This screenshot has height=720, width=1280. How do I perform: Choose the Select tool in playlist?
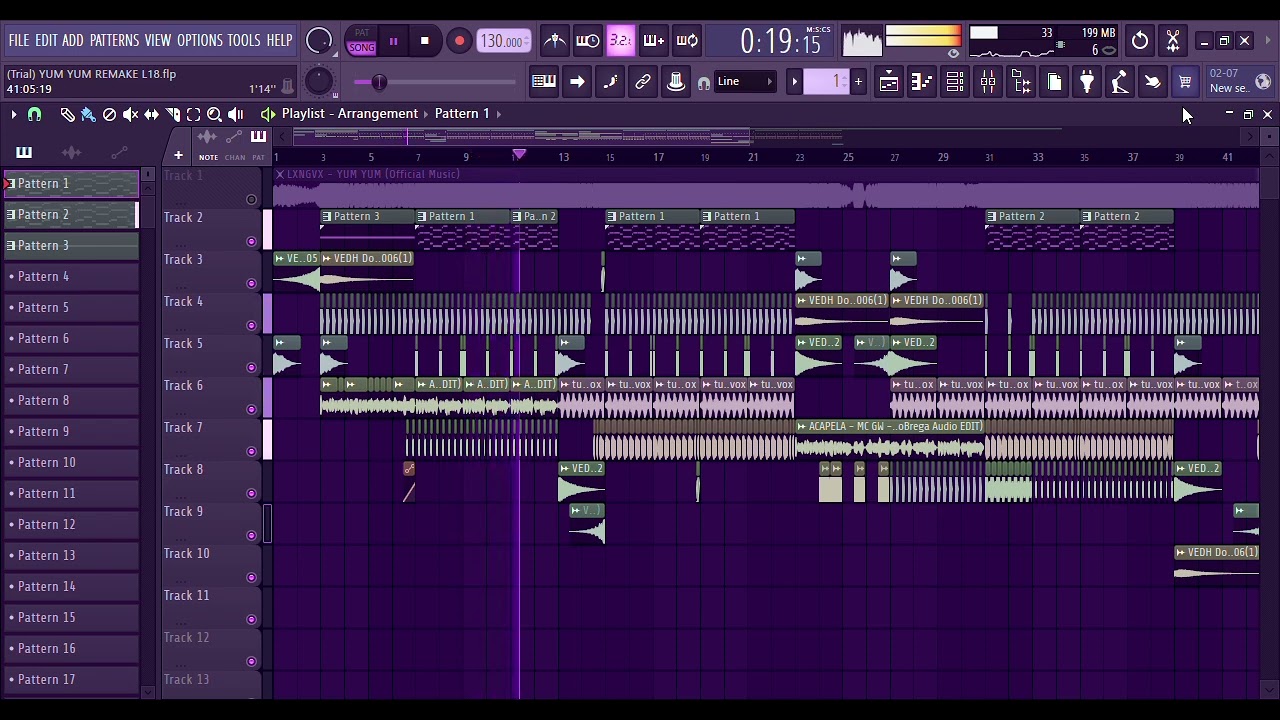point(193,115)
